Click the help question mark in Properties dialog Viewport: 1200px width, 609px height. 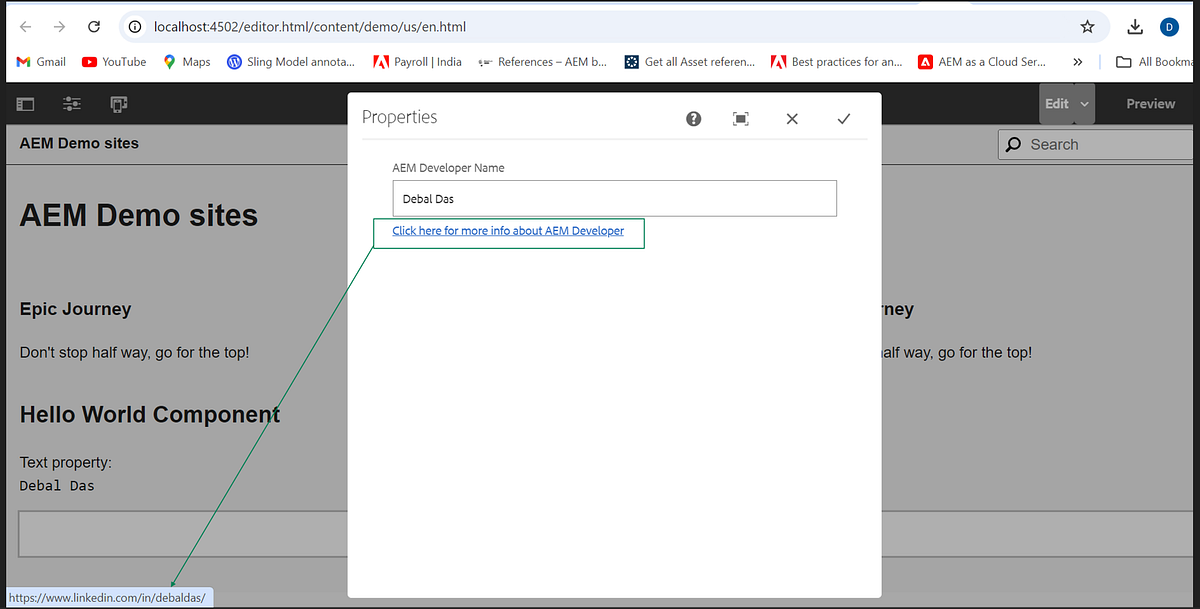(693, 119)
